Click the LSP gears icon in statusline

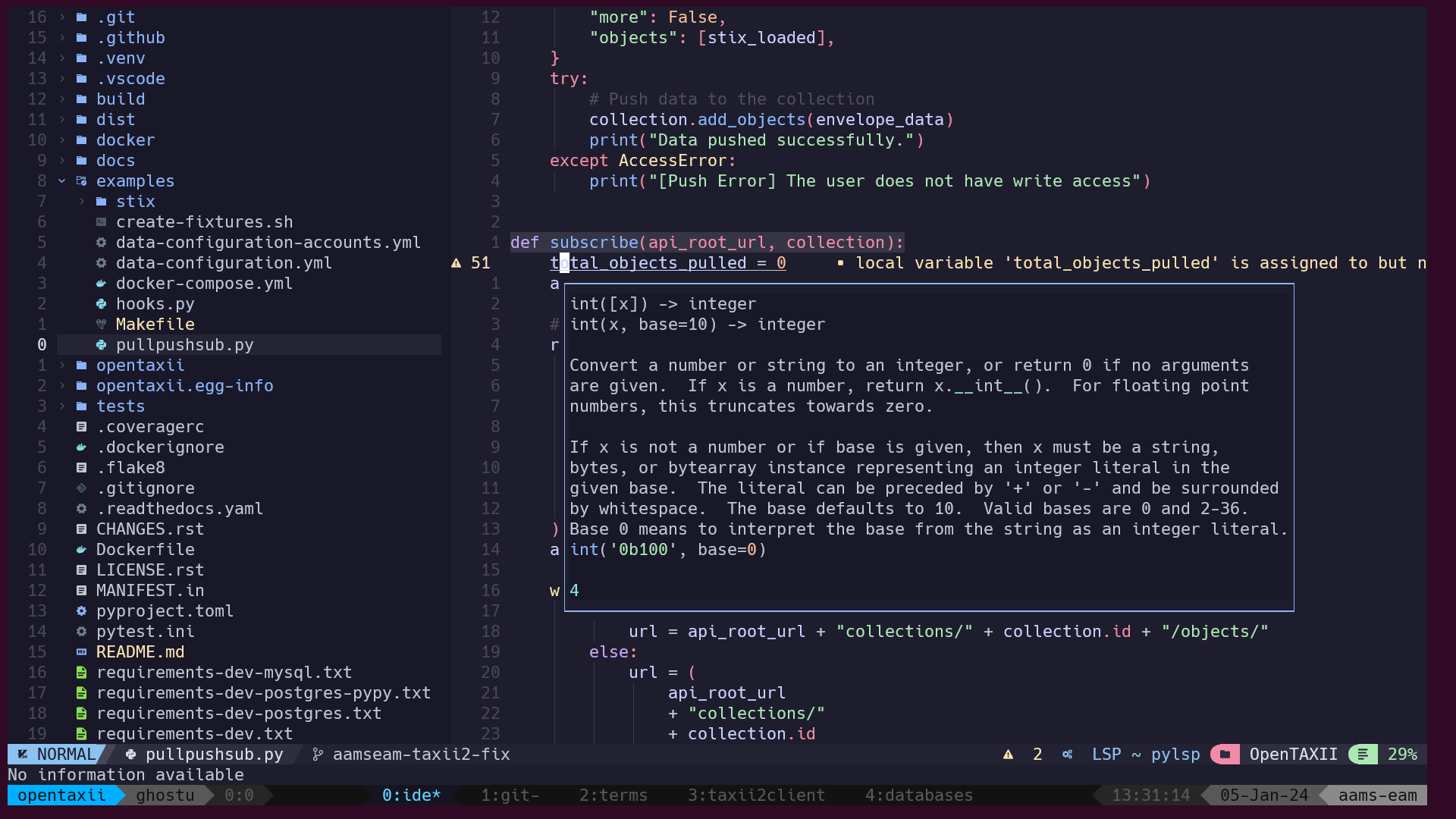(1067, 755)
